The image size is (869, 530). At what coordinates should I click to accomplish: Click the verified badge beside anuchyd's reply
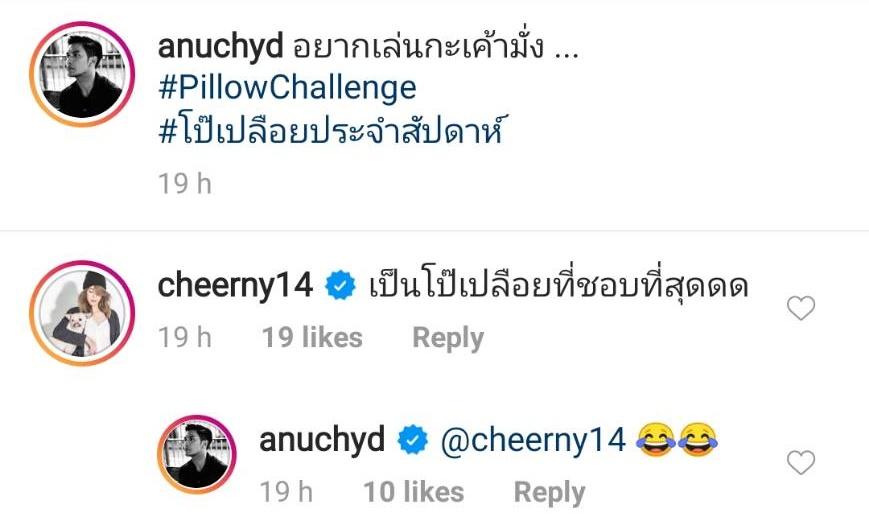coord(413,440)
